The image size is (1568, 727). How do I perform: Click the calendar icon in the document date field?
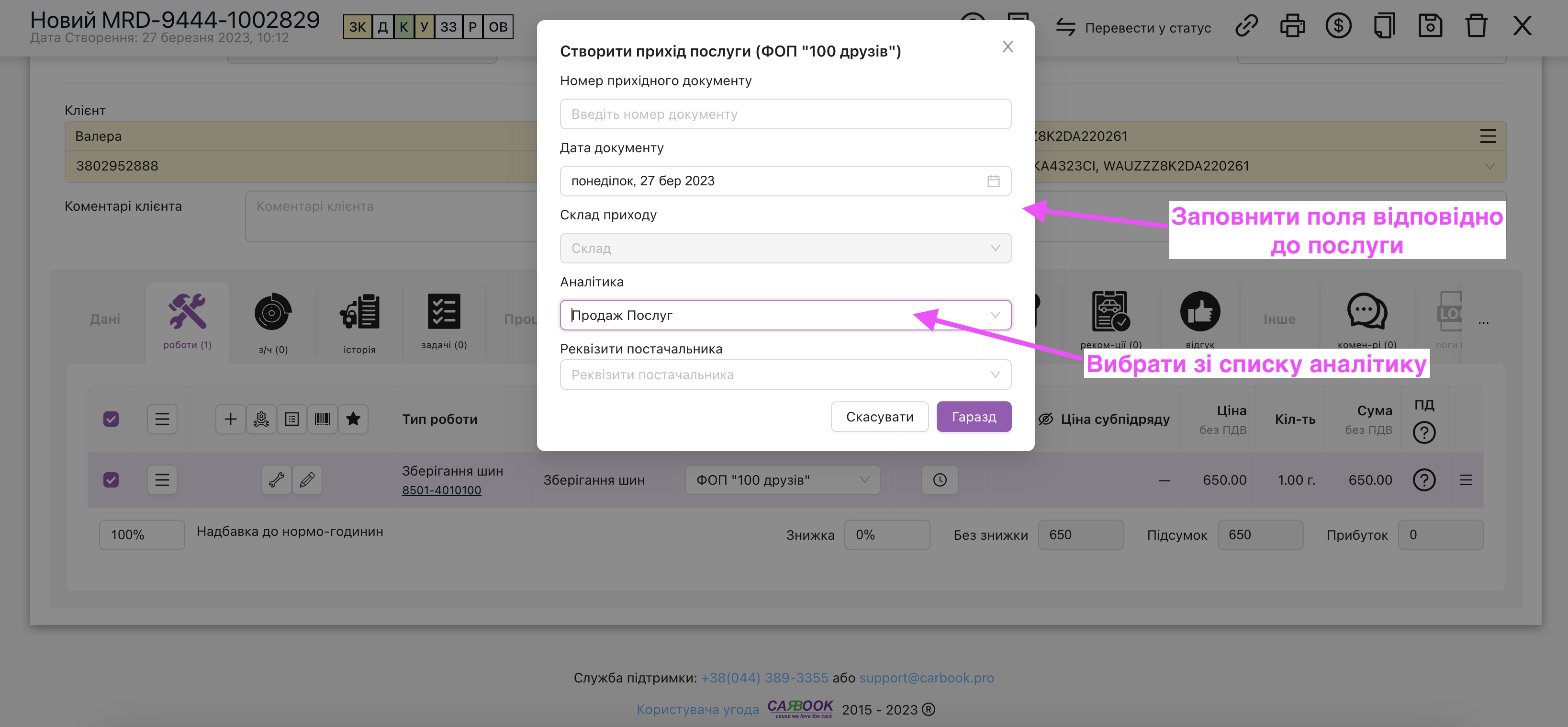993,181
